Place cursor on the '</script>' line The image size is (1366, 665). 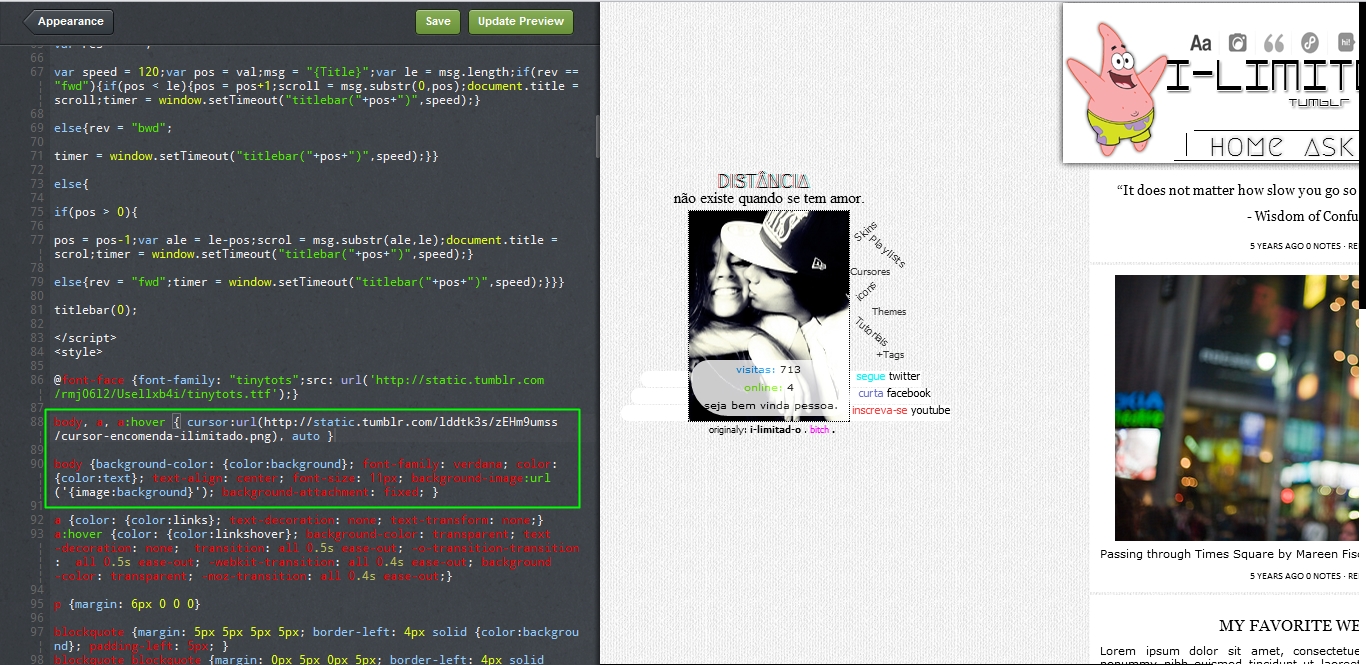tap(85, 338)
